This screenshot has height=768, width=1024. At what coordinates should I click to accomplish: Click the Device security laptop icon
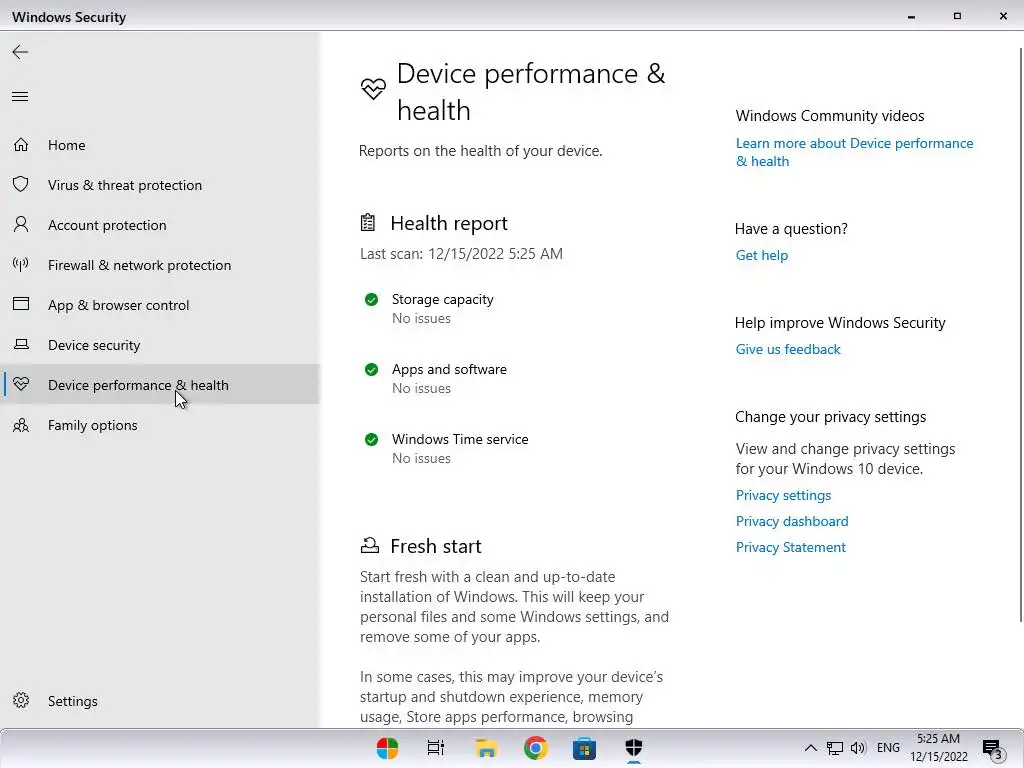21,344
